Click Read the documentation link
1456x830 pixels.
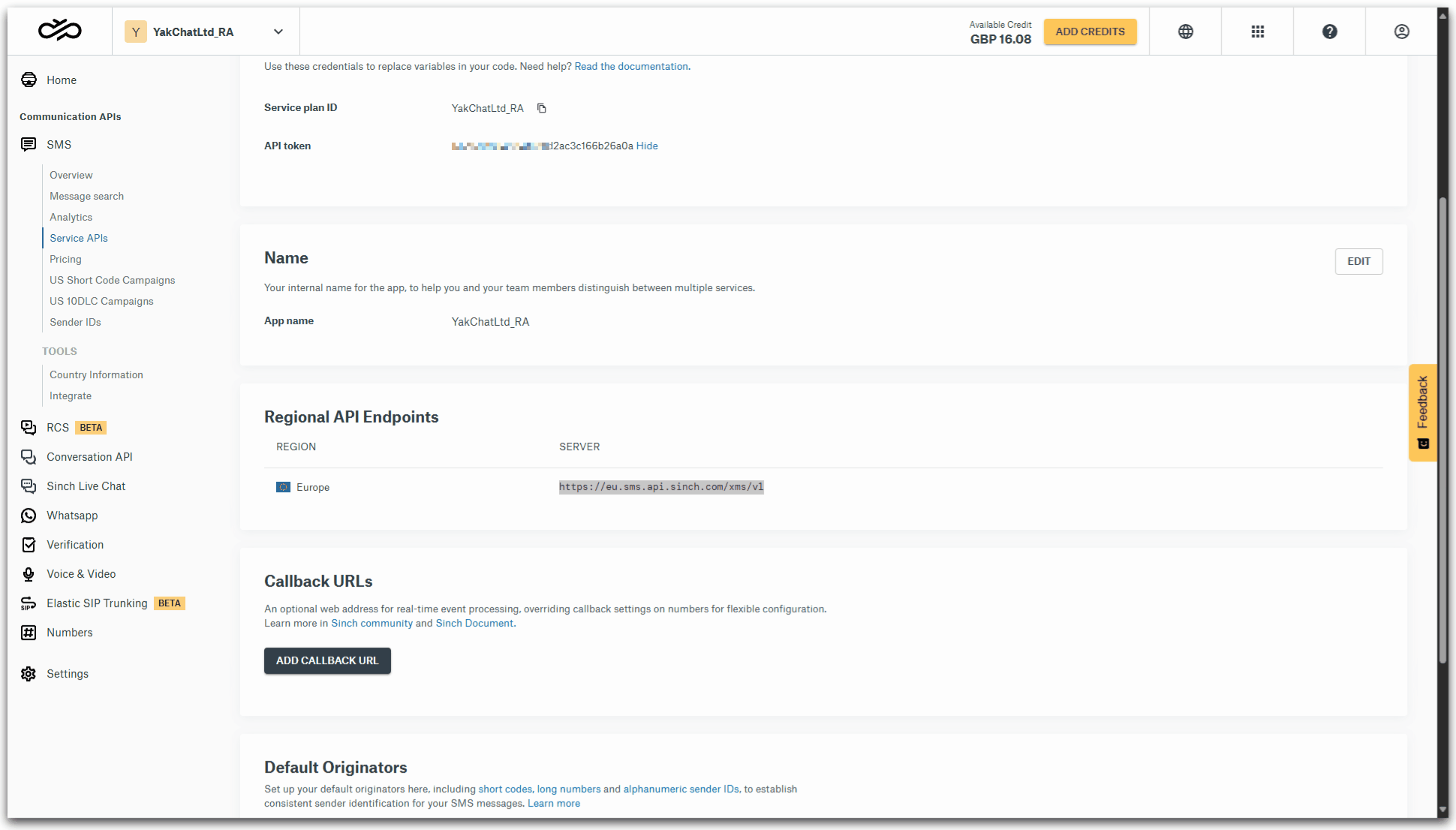click(x=630, y=67)
